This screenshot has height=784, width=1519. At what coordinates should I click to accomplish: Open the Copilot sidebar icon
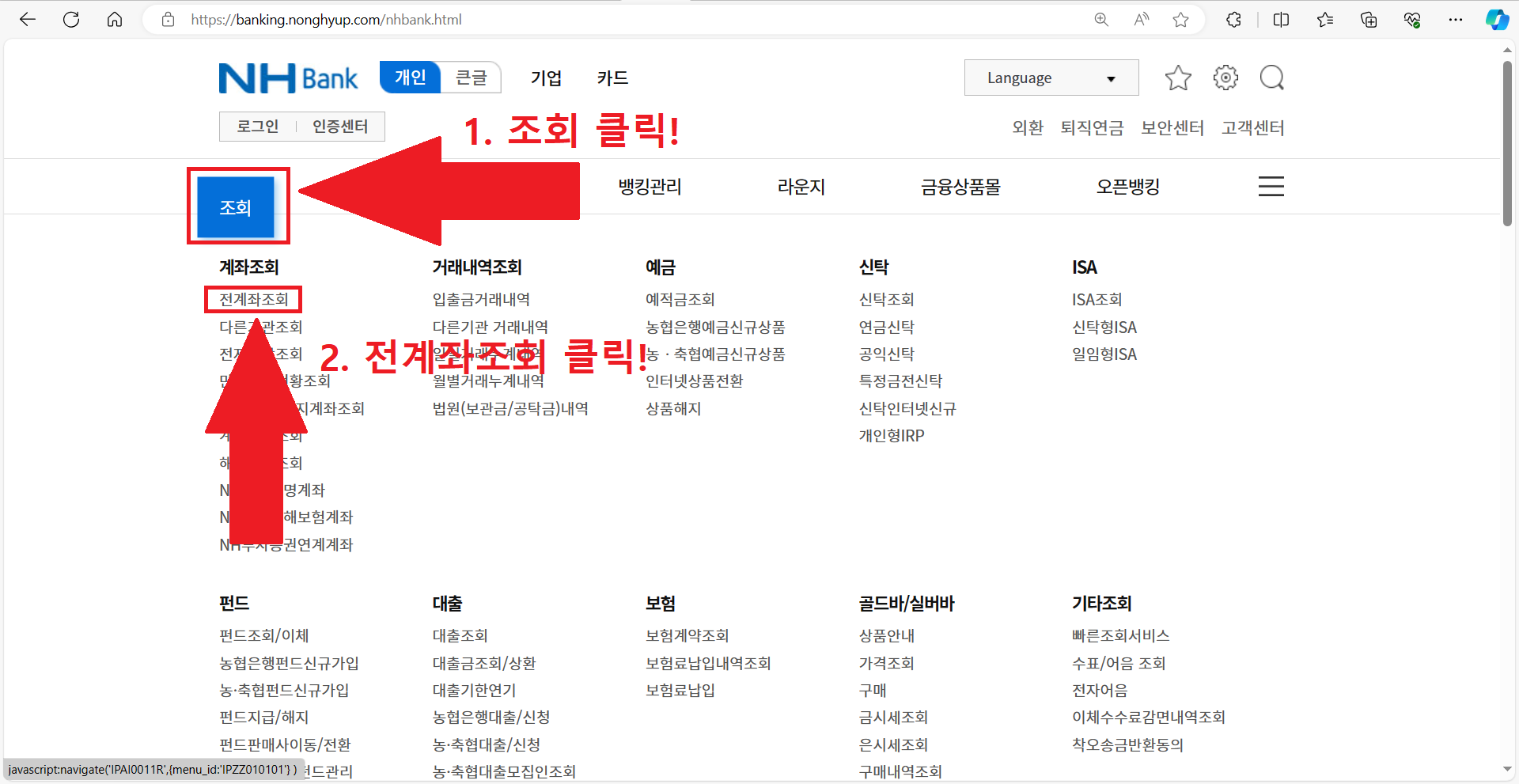click(1497, 20)
